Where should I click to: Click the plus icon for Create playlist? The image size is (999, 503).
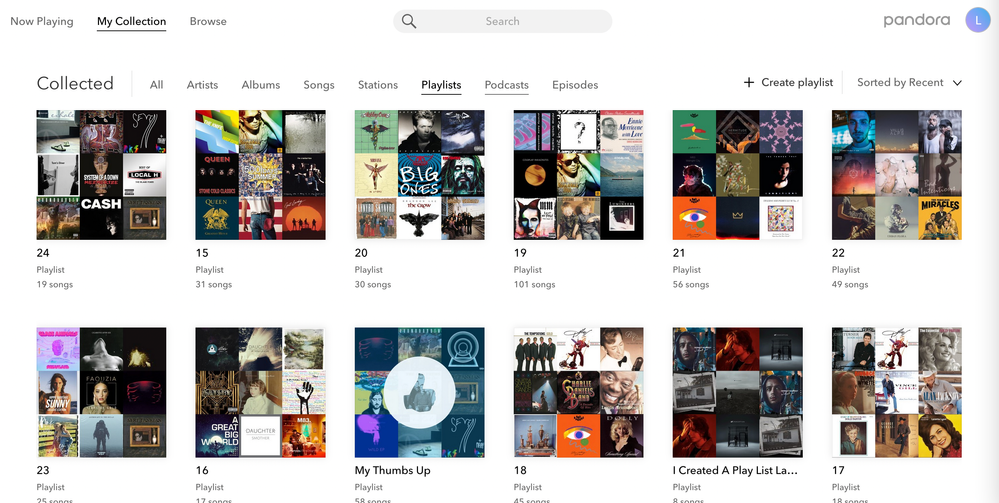[749, 82]
